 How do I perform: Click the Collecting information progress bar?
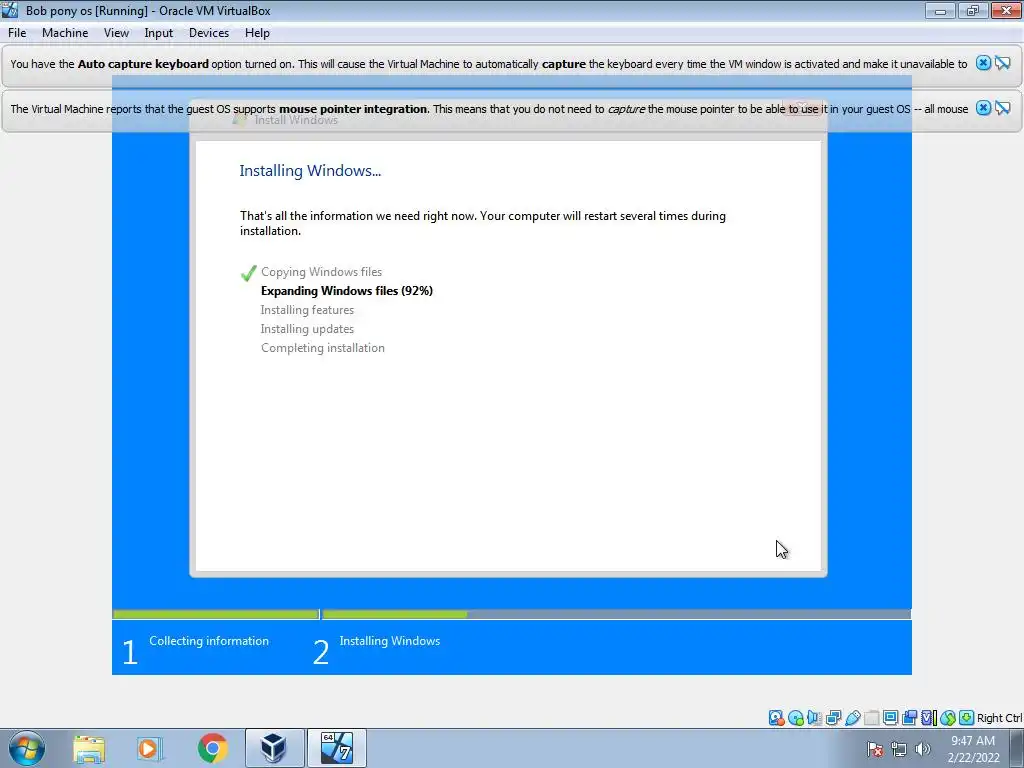click(216, 615)
